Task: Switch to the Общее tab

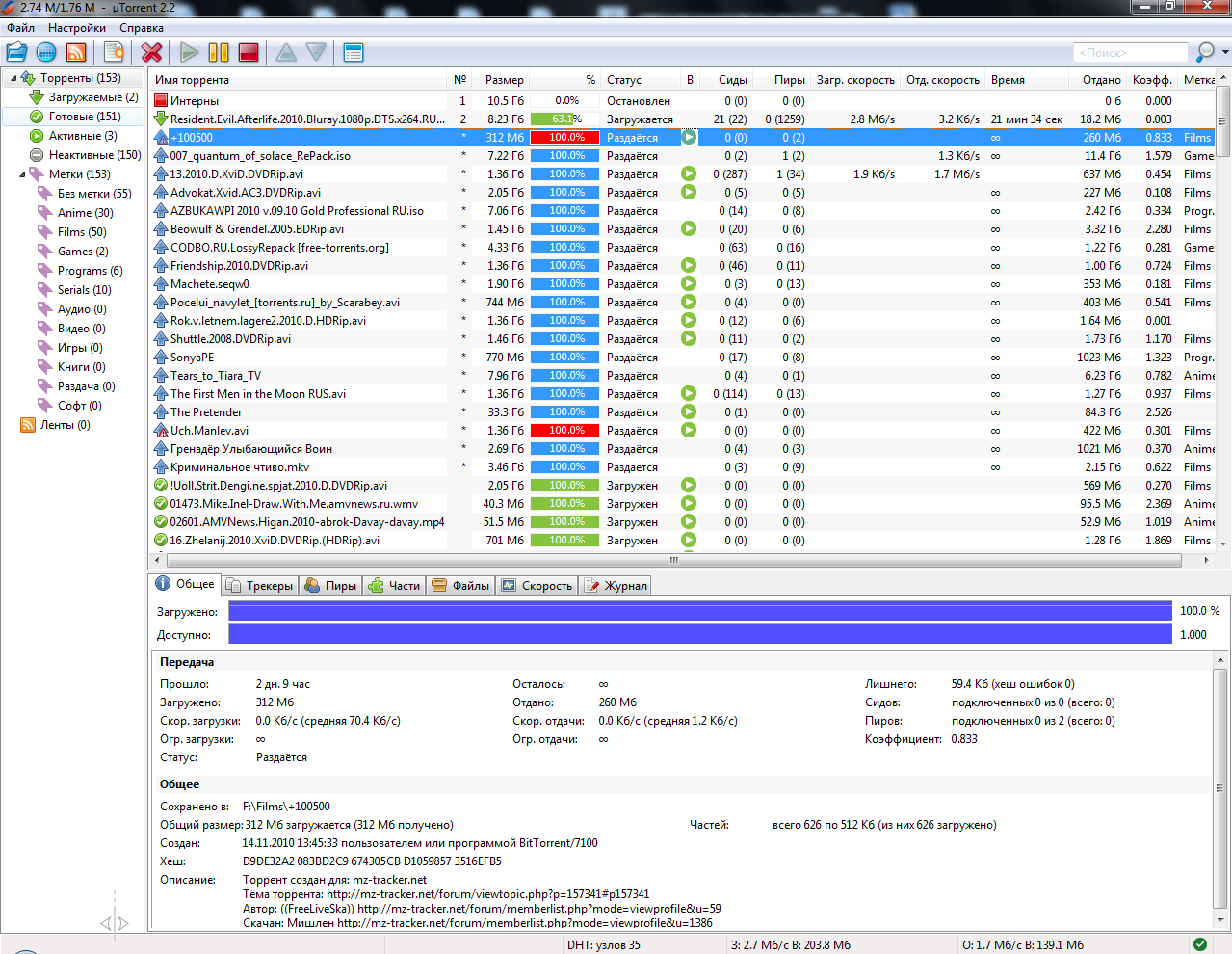Action: (185, 584)
